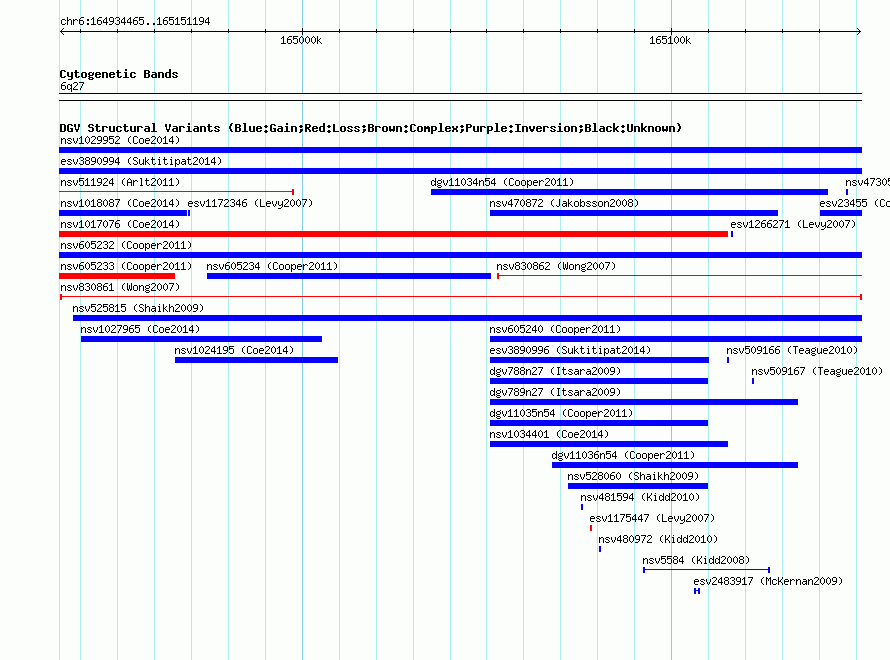Click the 165000k ruler position label
The image size is (890, 660).
301,40
